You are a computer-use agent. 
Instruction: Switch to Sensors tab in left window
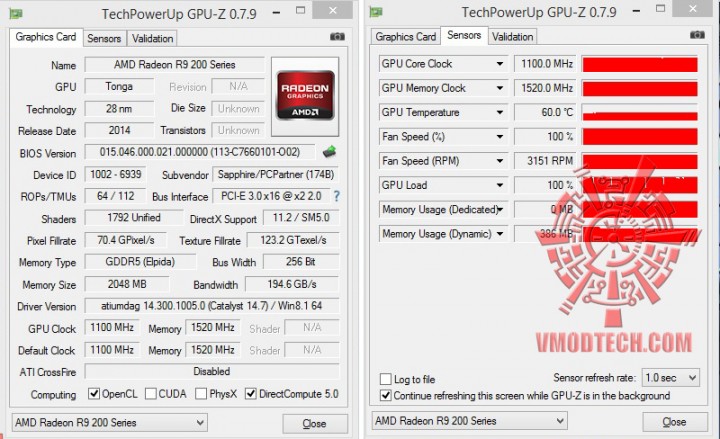104,38
